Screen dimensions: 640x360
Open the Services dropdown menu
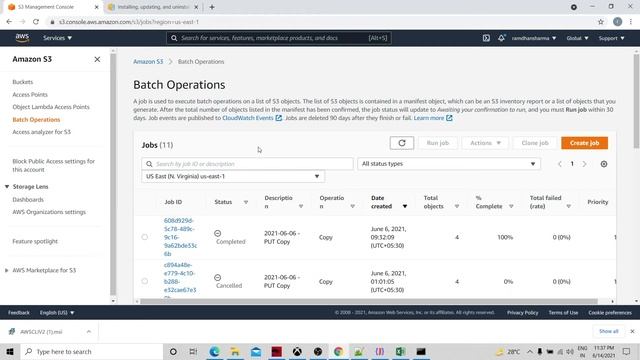pos(58,38)
